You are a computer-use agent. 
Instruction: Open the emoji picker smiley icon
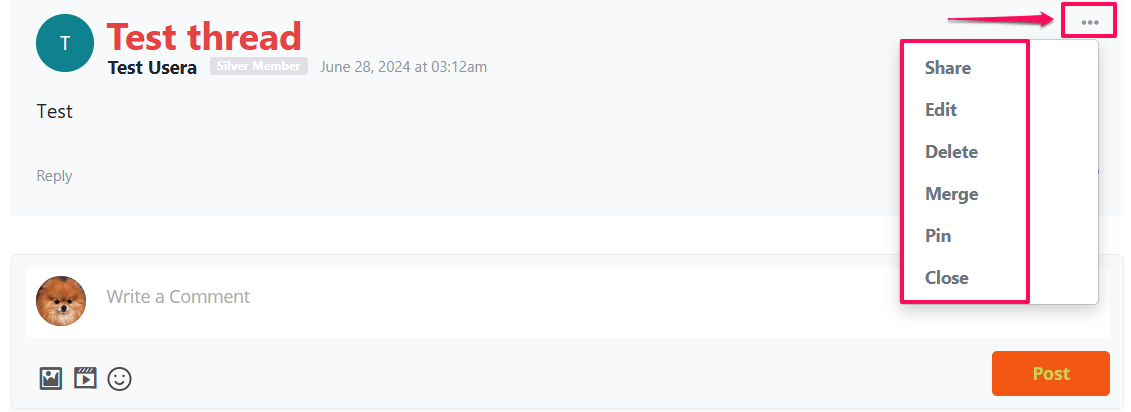coord(120,378)
